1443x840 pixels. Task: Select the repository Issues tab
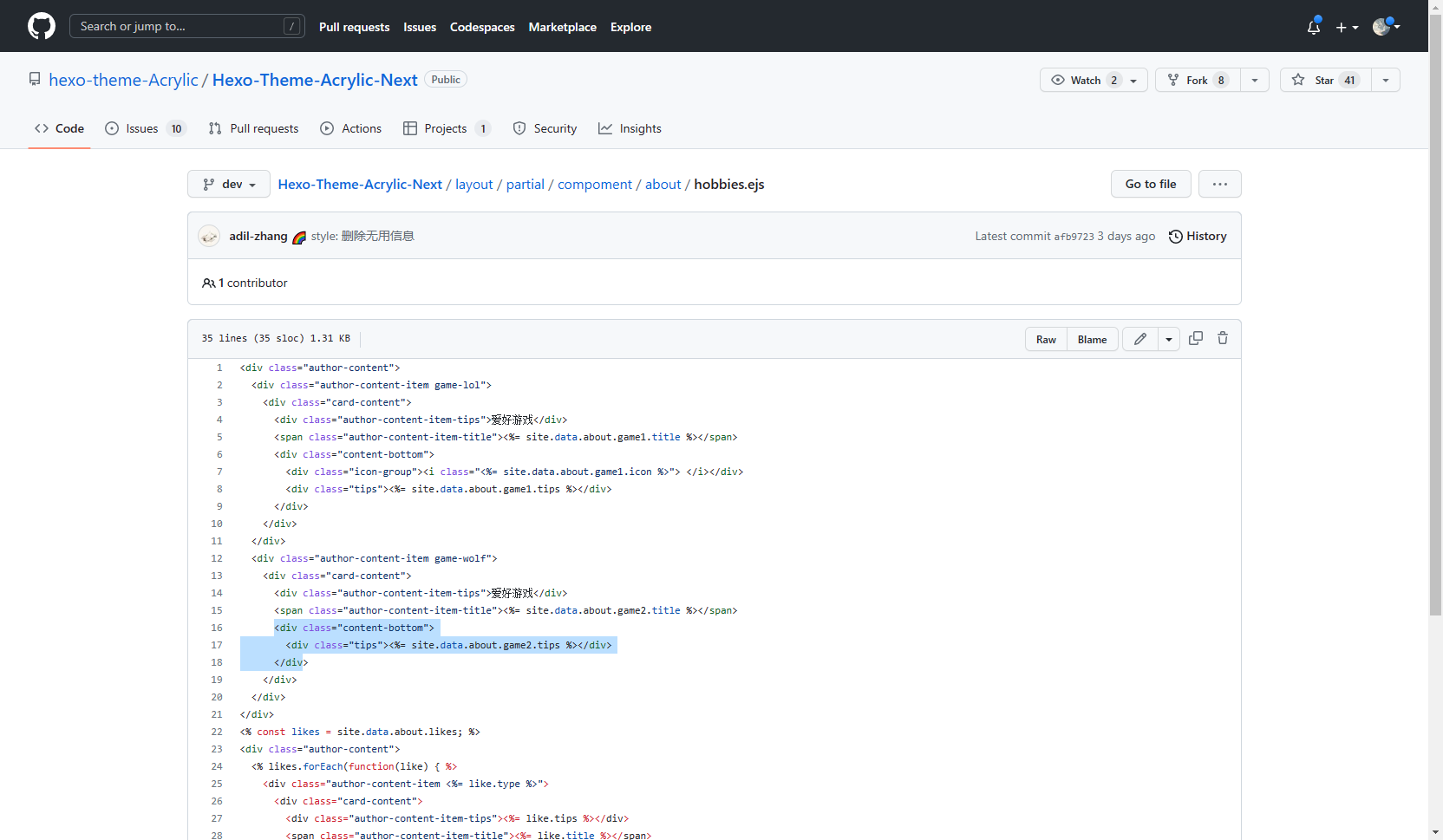coord(145,128)
